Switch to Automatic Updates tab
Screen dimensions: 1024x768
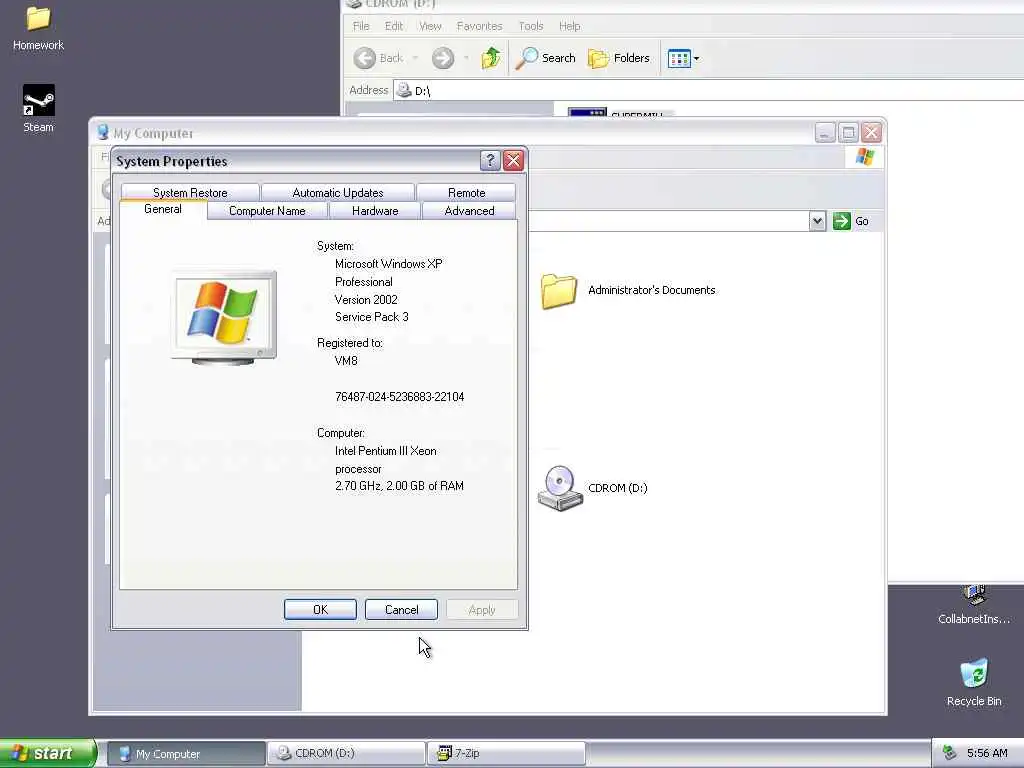338,193
